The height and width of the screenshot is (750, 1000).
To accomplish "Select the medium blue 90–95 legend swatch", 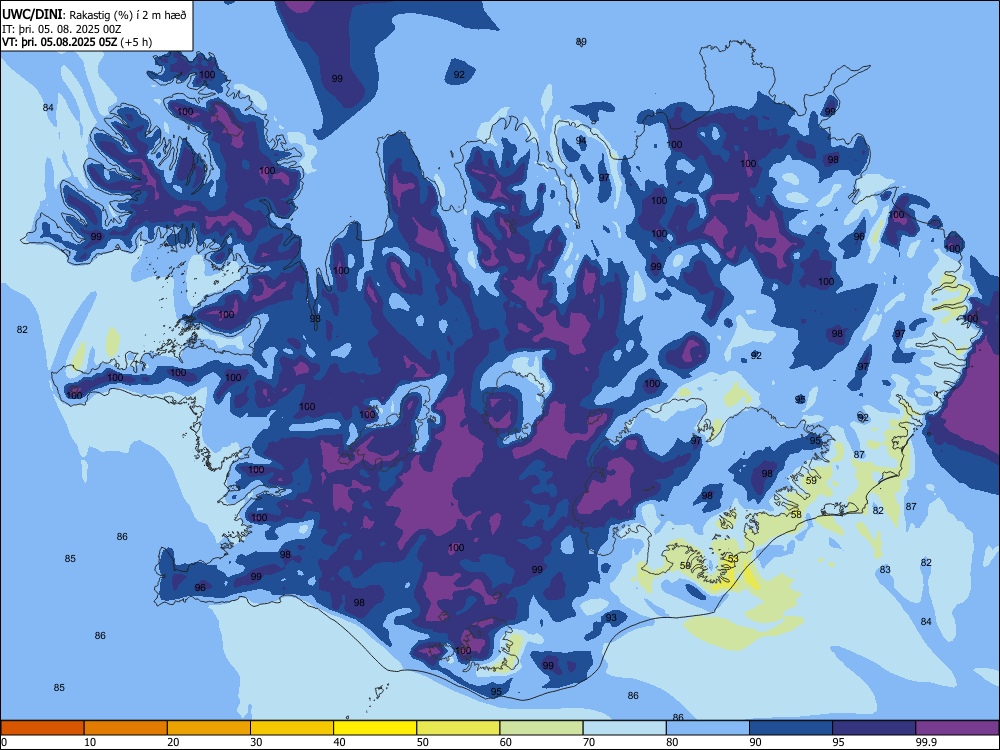I will click(x=791, y=728).
